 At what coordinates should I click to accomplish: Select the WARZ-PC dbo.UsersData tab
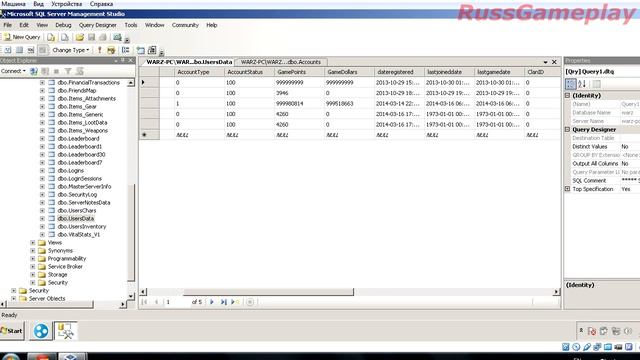[189, 62]
